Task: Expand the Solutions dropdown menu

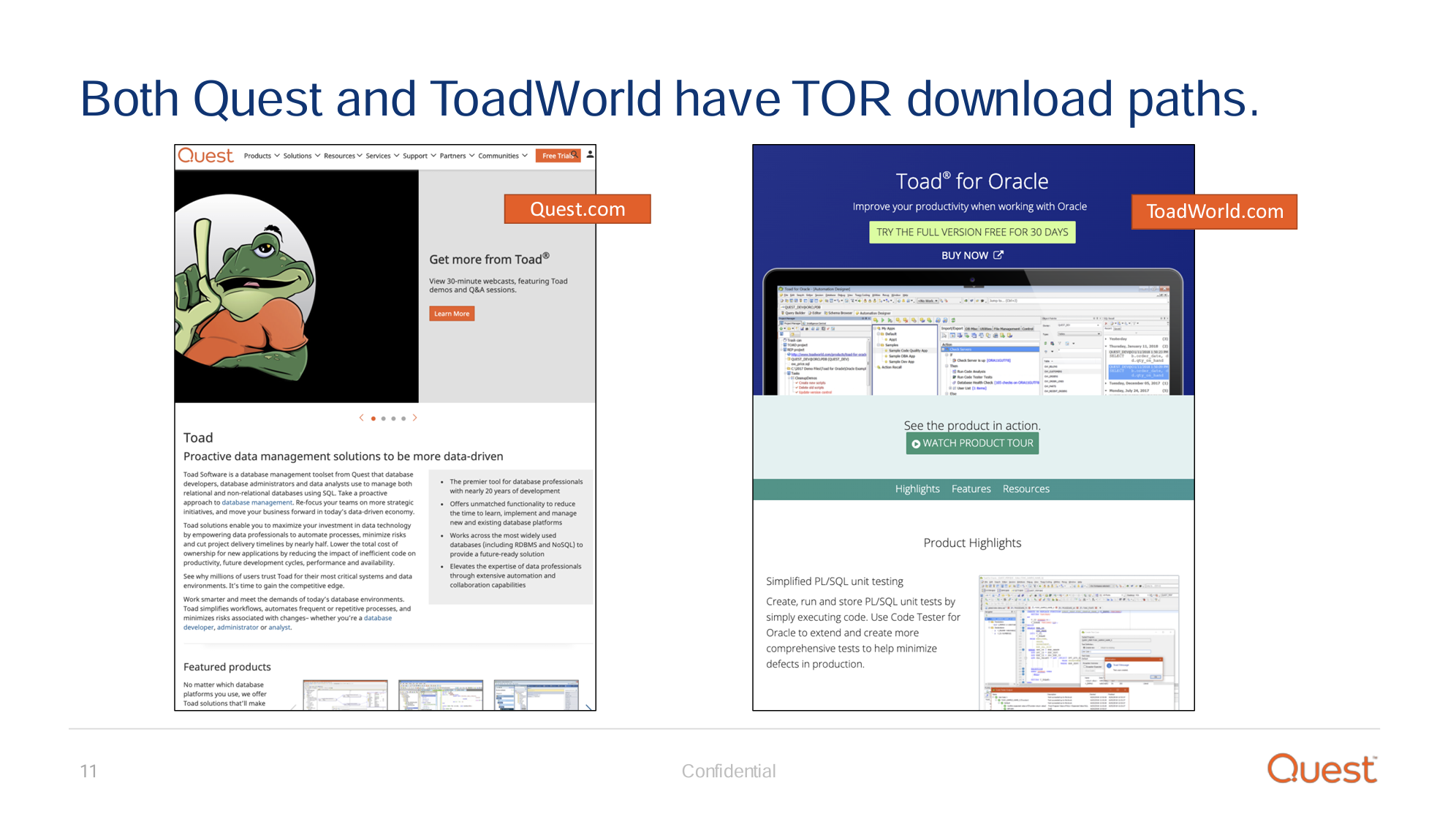Action: pyautogui.click(x=301, y=156)
